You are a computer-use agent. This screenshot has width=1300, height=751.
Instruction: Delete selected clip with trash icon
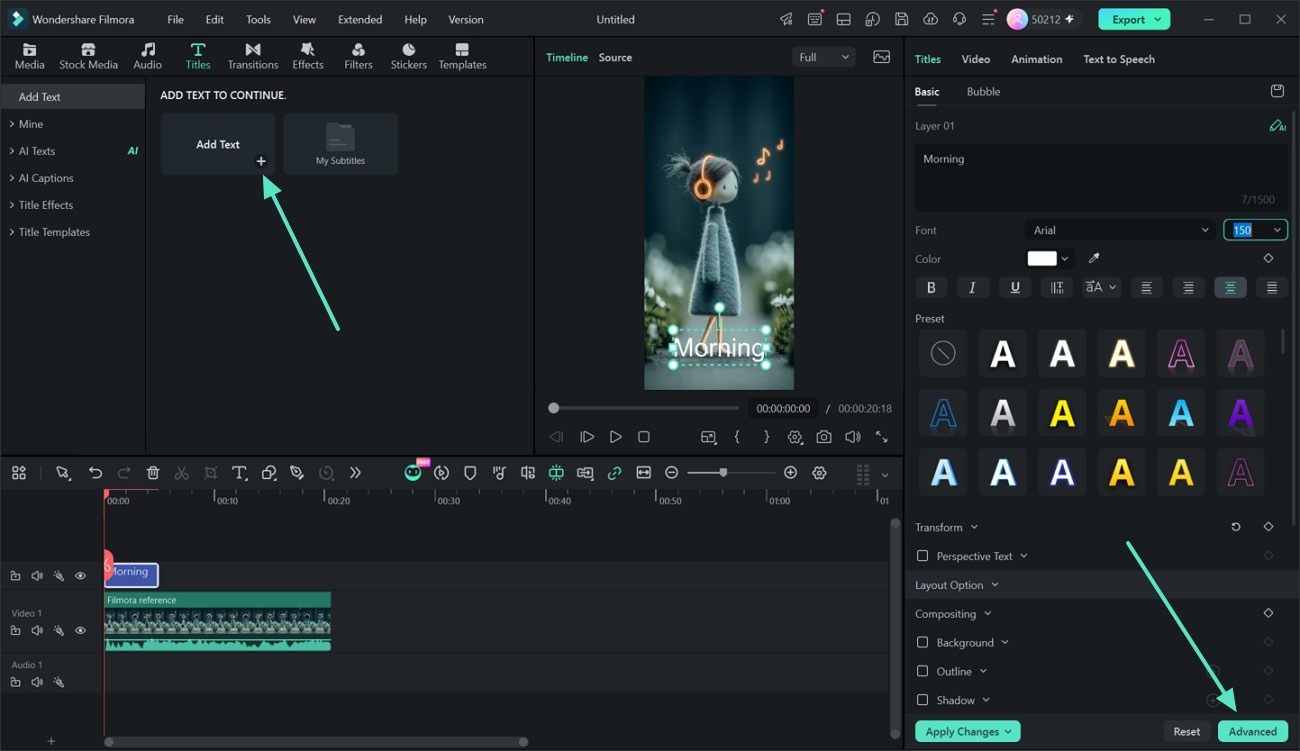click(x=153, y=473)
